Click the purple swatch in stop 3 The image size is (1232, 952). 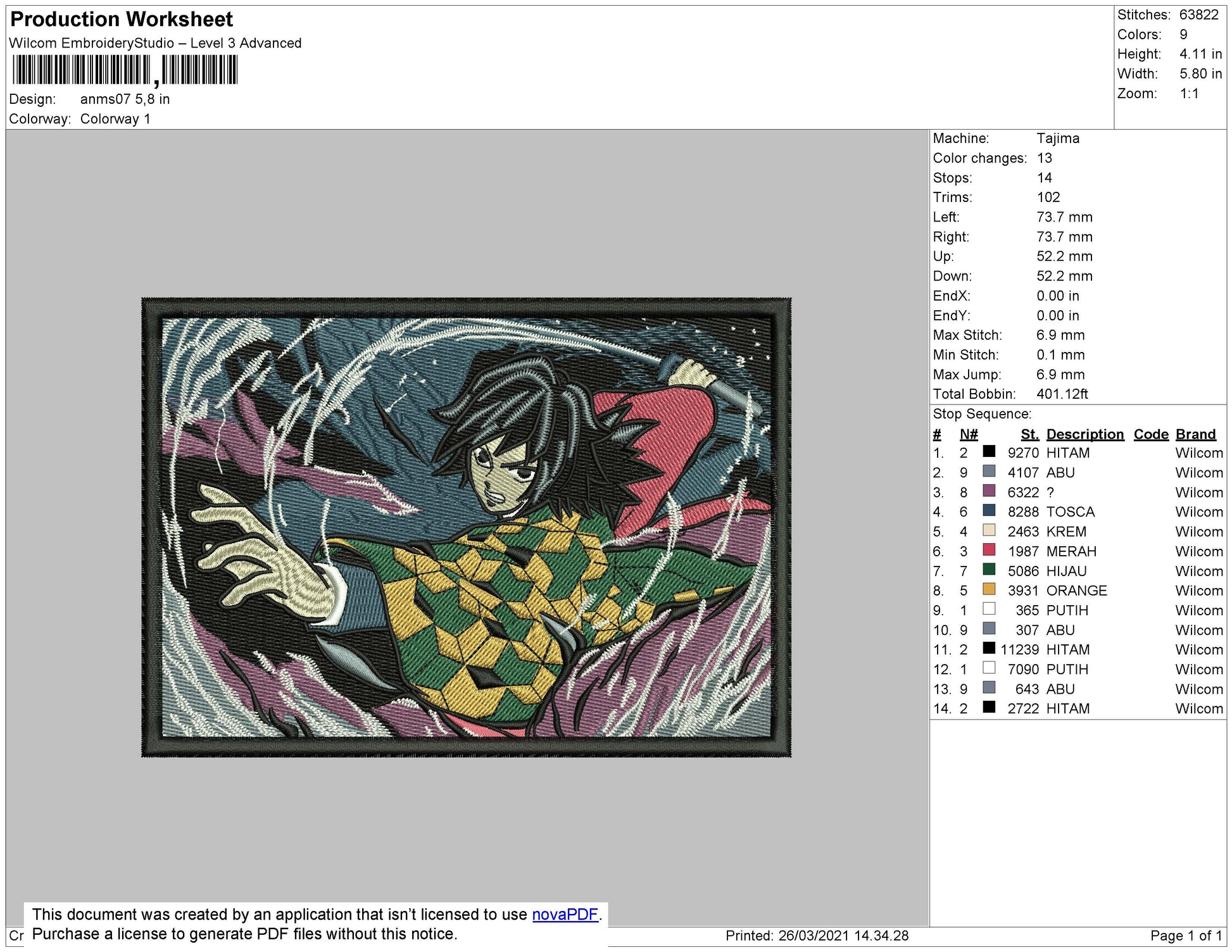989,491
